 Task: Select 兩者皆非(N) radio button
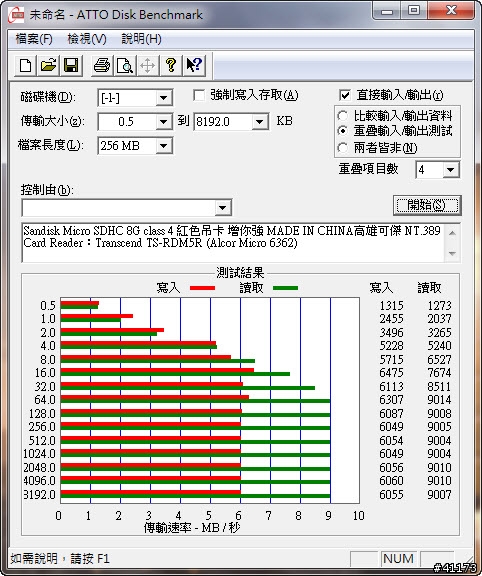[342, 148]
